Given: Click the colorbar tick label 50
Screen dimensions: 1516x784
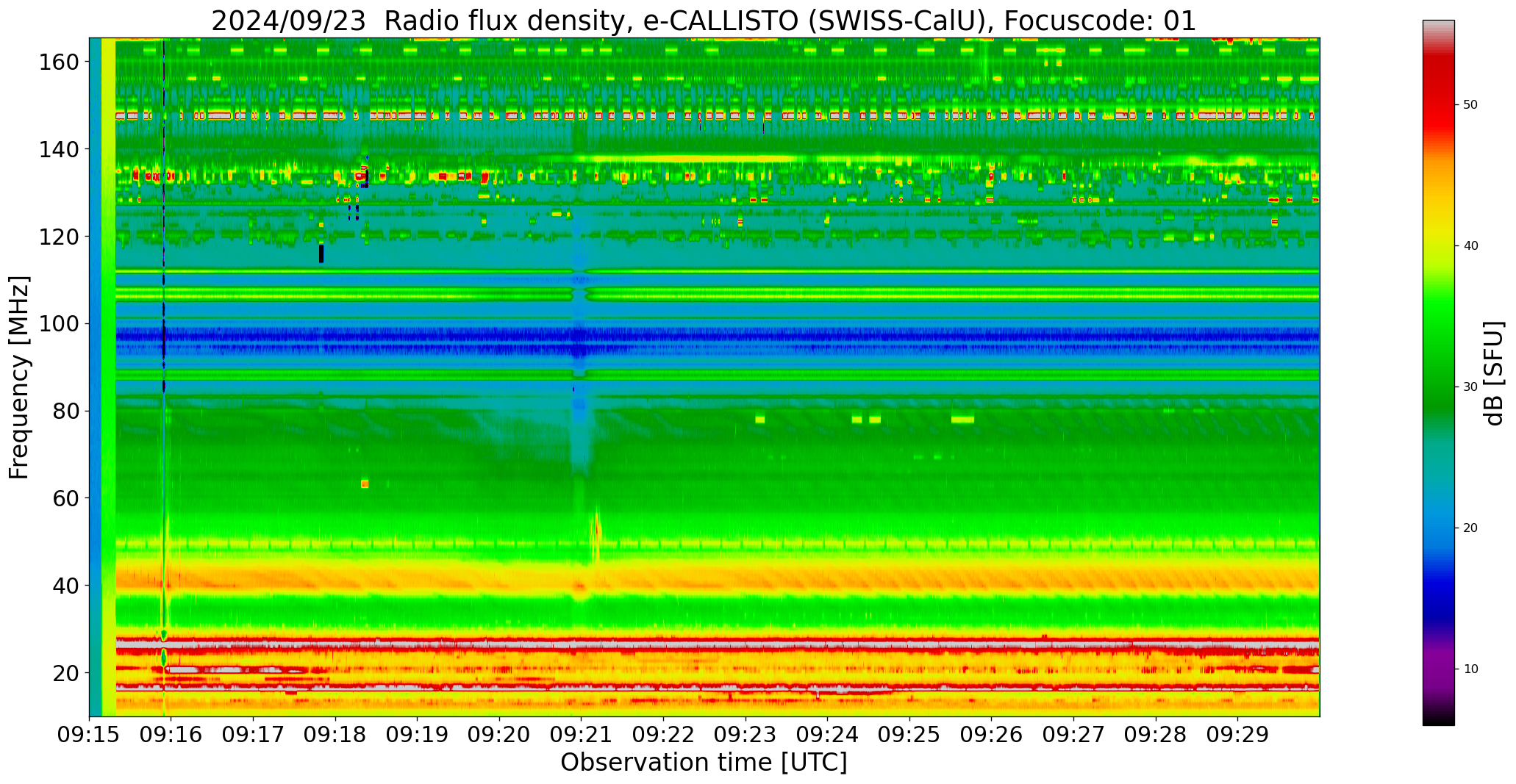Looking at the screenshot, I should tap(1470, 105).
